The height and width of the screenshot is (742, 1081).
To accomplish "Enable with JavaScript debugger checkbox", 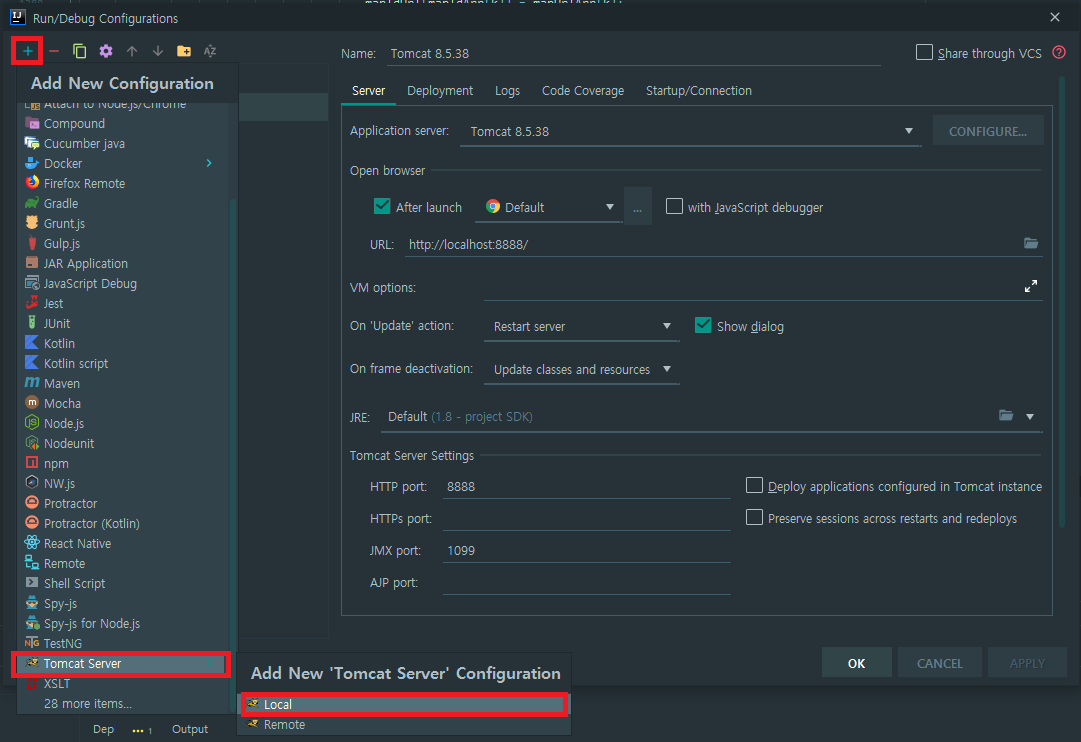I will coord(674,206).
